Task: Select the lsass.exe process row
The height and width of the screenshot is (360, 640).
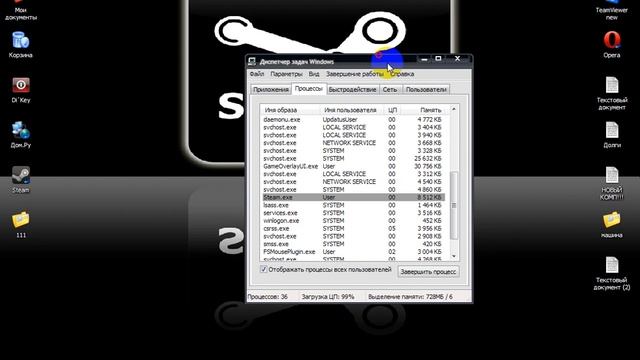Action: pyautogui.click(x=353, y=205)
